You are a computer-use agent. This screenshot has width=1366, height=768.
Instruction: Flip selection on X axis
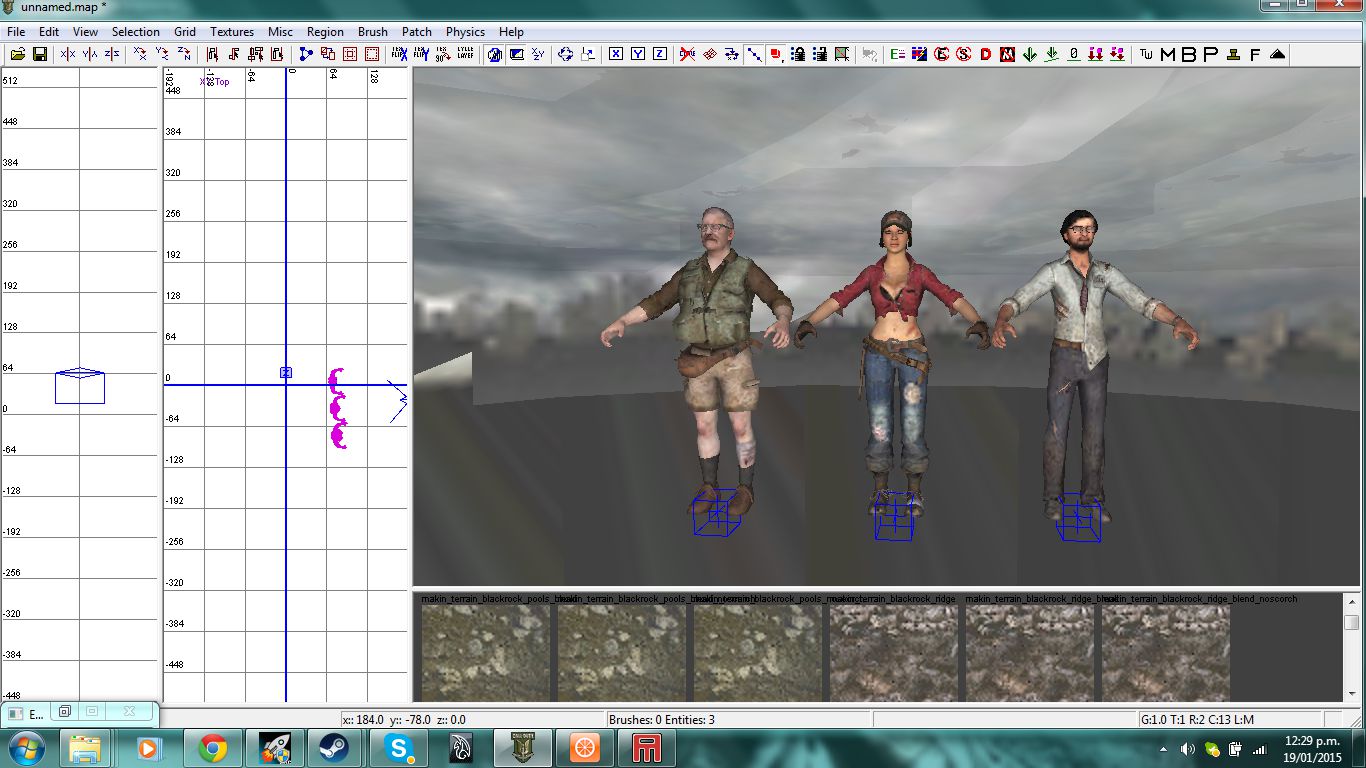pos(68,54)
